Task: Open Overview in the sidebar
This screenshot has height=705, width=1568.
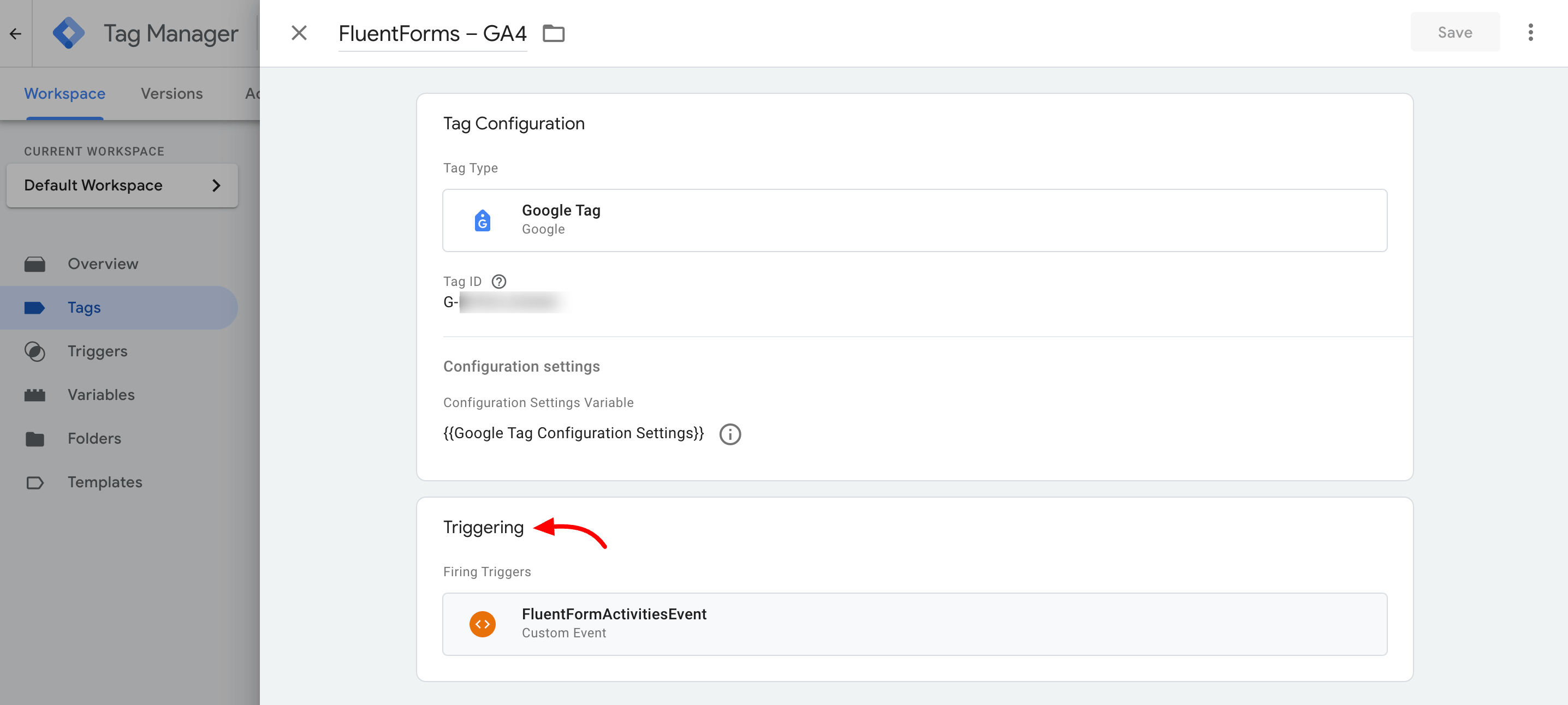Action: 102,264
